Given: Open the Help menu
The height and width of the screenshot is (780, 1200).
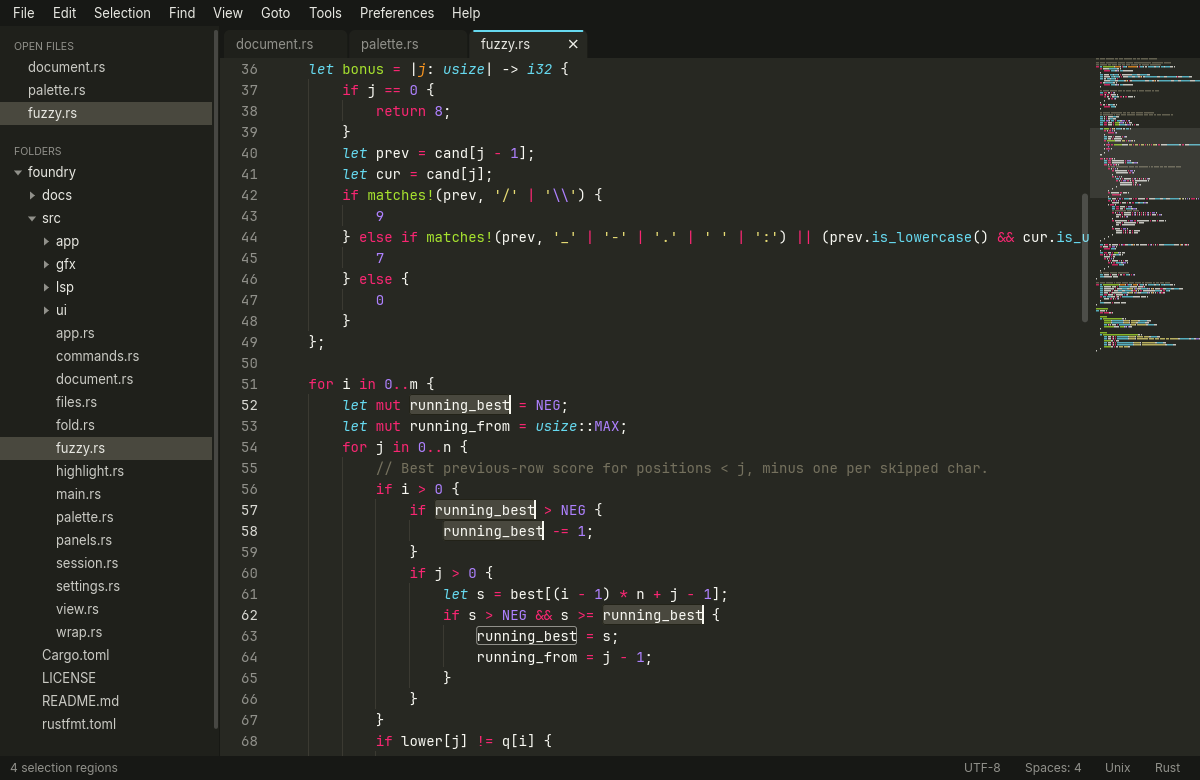Looking at the screenshot, I should pyautogui.click(x=466, y=13).
